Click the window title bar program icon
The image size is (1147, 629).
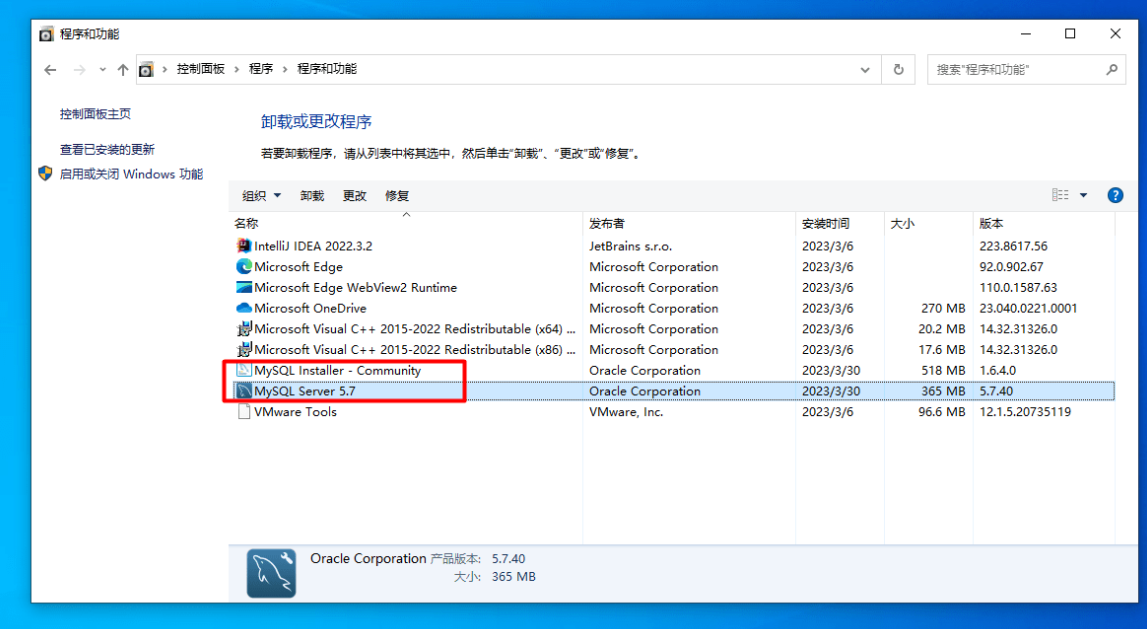[46, 34]
